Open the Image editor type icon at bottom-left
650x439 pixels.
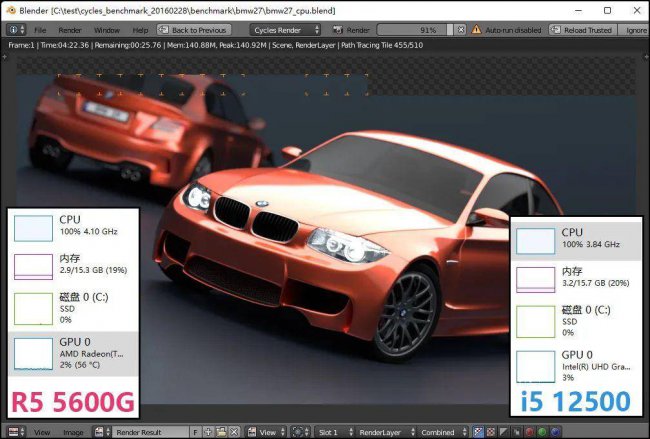coord(16,432)
